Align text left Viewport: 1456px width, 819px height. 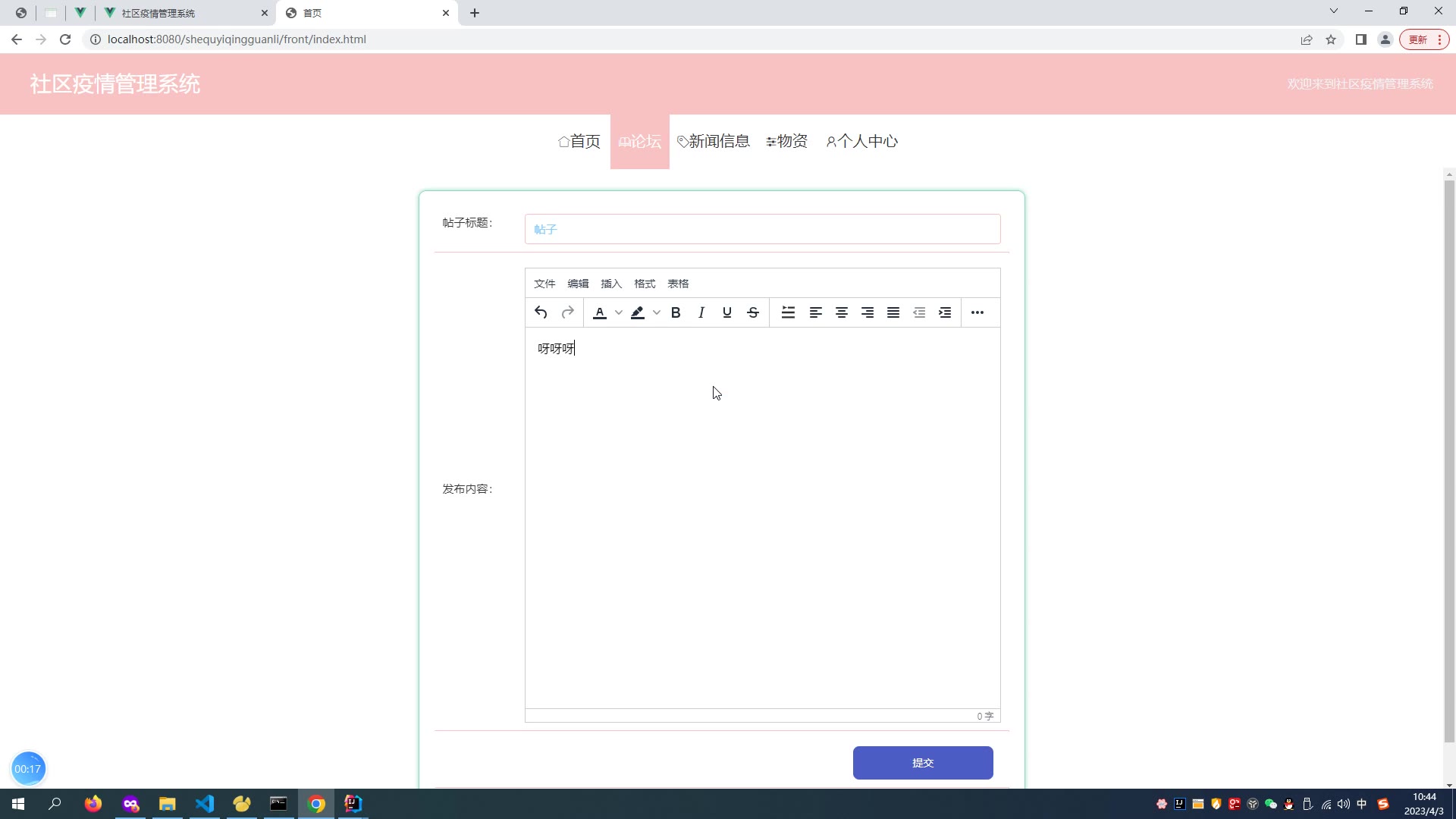816,312
